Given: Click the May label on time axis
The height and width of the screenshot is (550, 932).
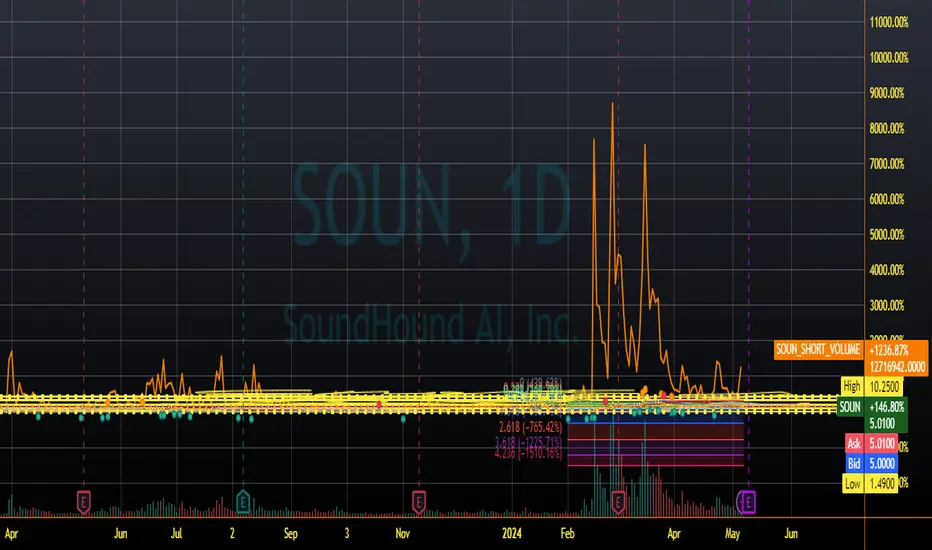Looking at the screenshot, I should click(732, 534).
